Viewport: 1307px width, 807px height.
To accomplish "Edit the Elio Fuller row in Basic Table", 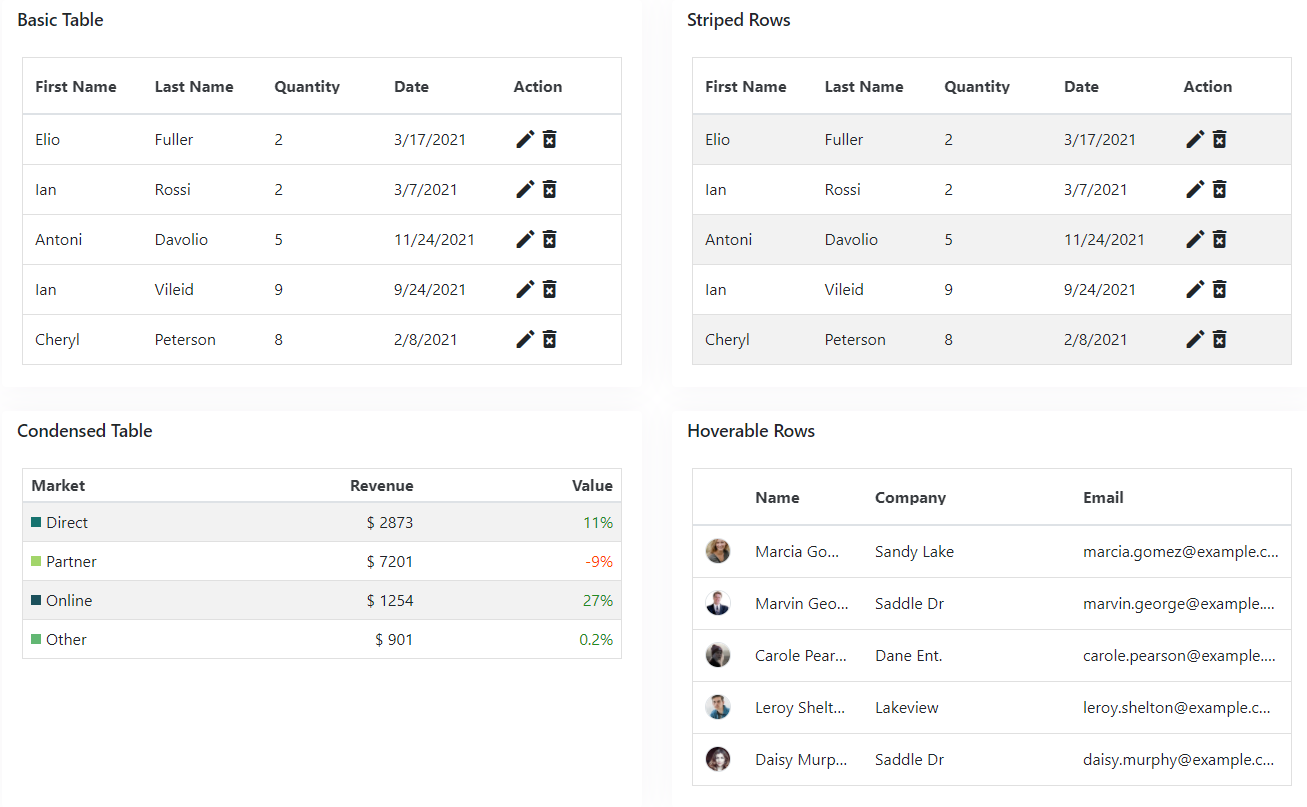I will [525, 139].
